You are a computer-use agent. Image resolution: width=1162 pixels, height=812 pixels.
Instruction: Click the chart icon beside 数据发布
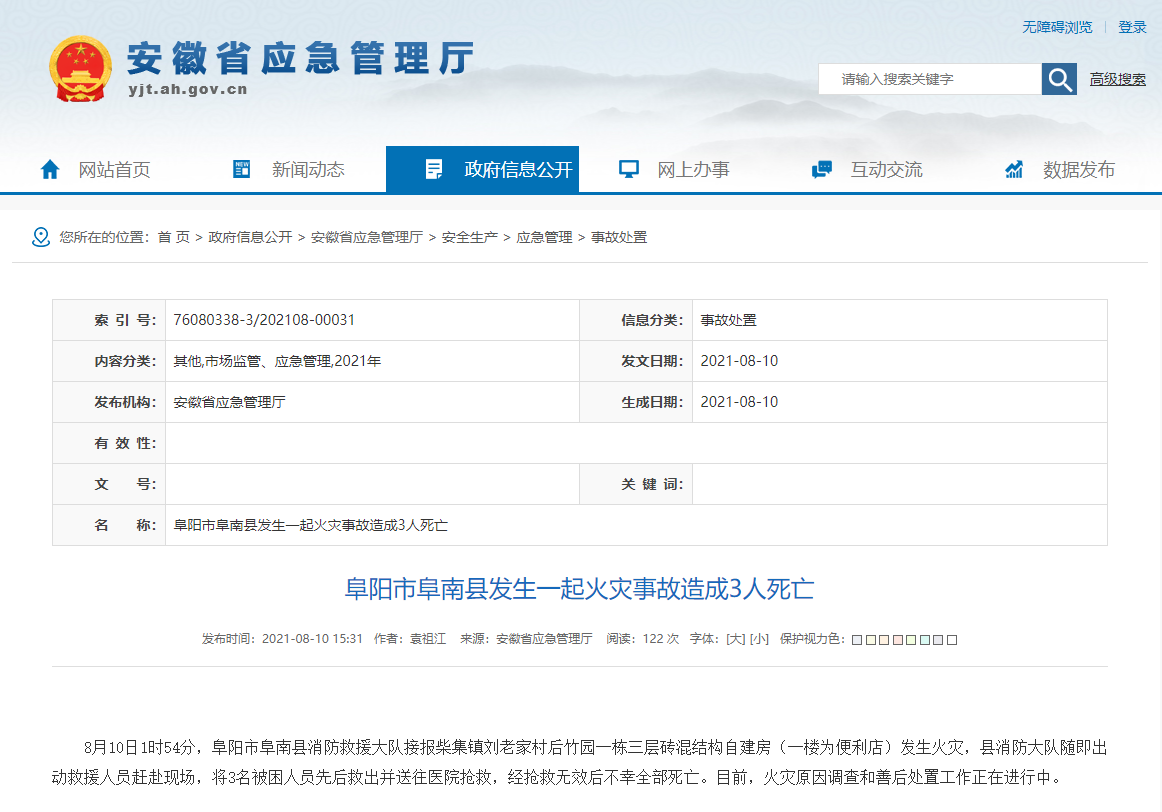tap(1014, 170)
